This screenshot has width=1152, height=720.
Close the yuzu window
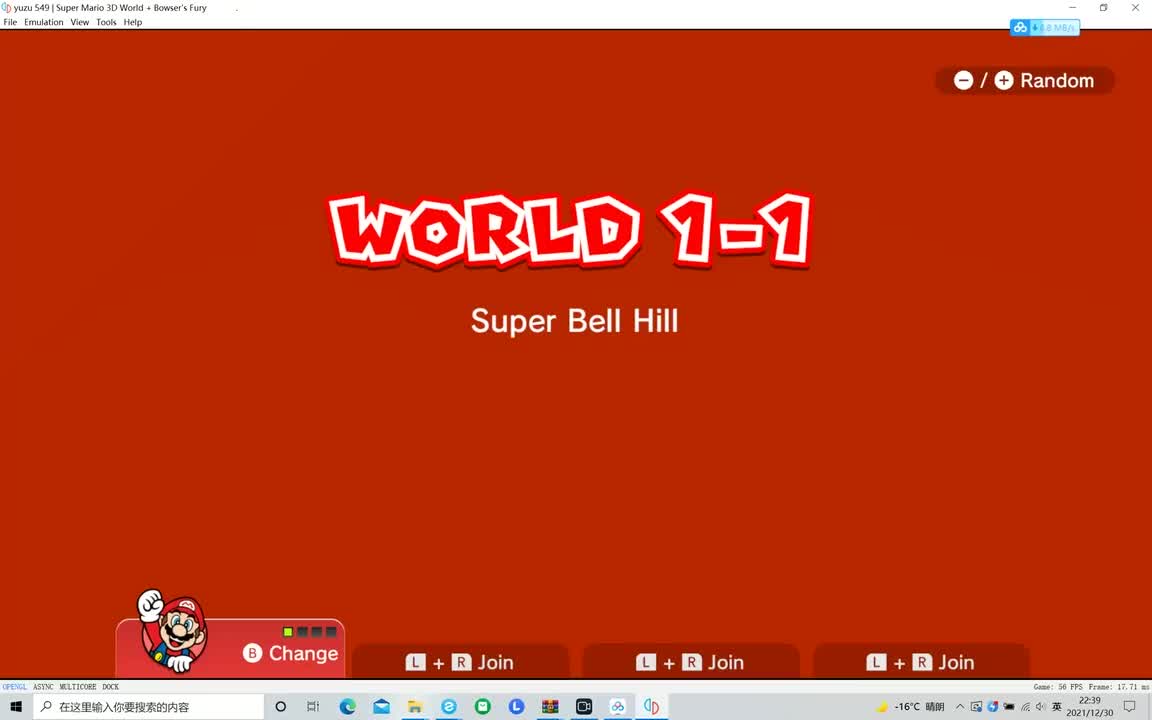point(1135,7)
